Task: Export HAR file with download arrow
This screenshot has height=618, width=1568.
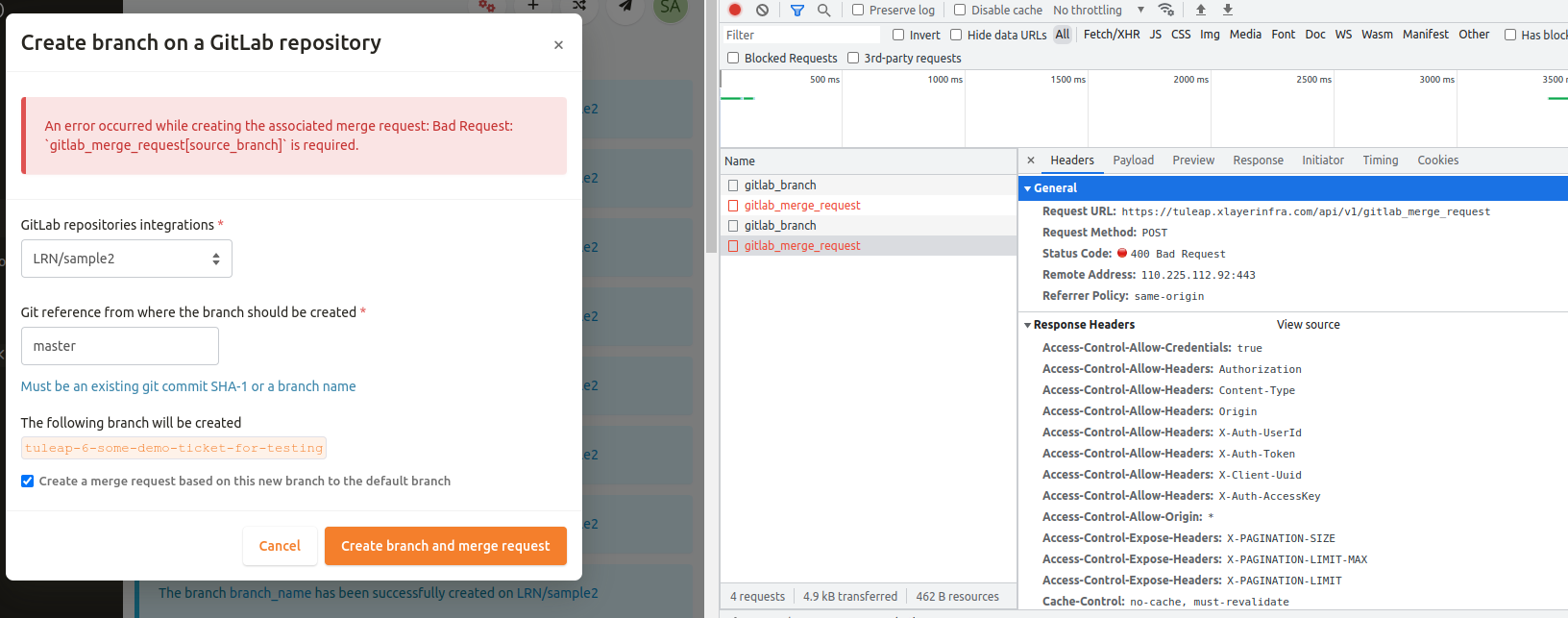Action: pyautogui.click(x=1227, y=10)
